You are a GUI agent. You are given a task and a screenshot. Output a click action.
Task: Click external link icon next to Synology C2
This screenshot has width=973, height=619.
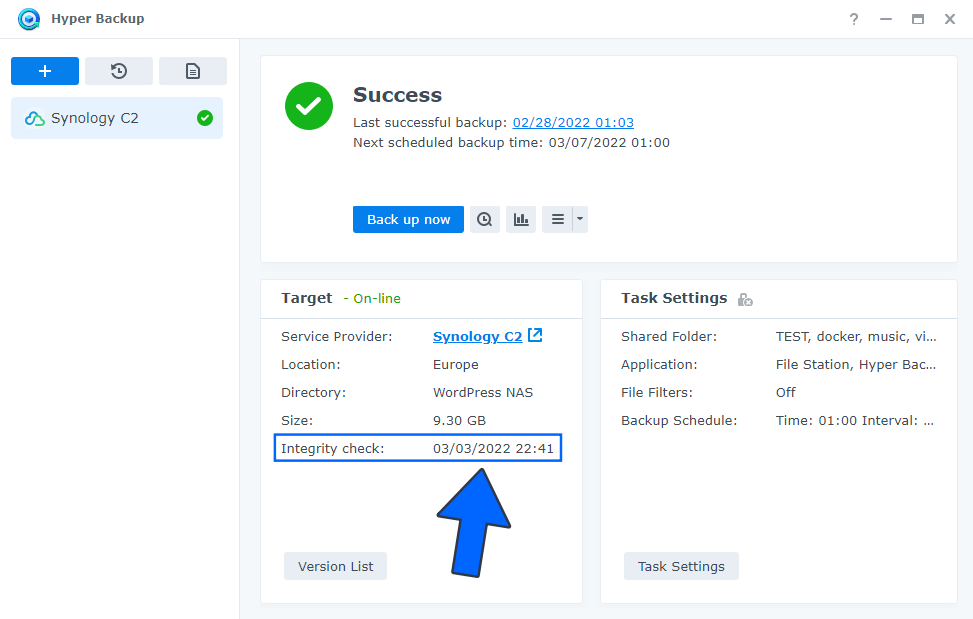click(x=535, y=335)
